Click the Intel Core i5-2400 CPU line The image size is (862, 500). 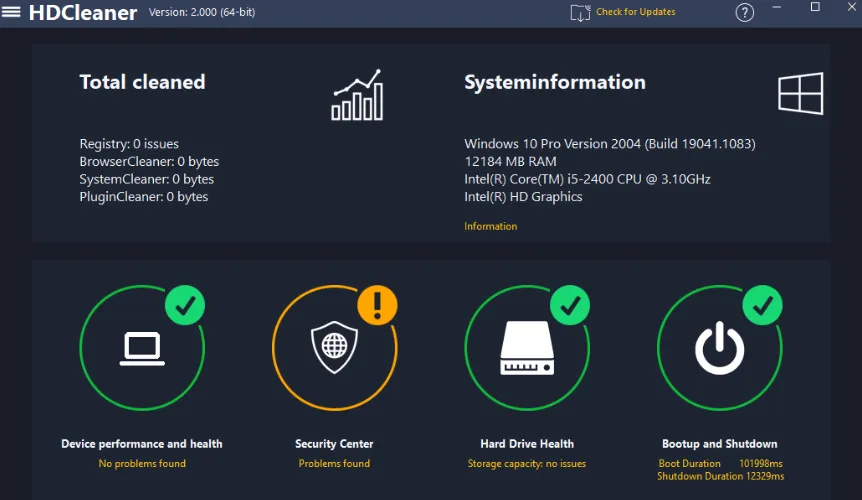click(x=587, y=179)
